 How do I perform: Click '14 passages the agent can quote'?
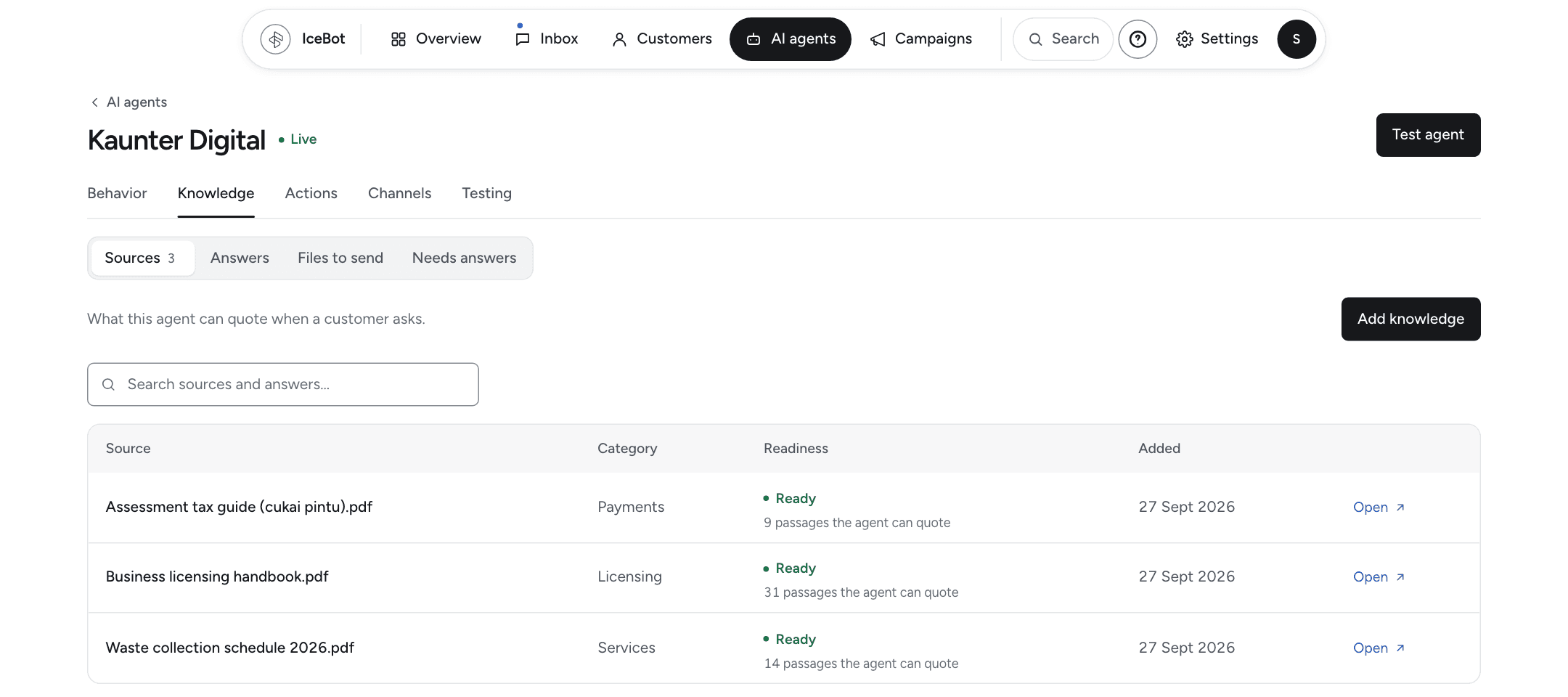click(x=861, y=664)
